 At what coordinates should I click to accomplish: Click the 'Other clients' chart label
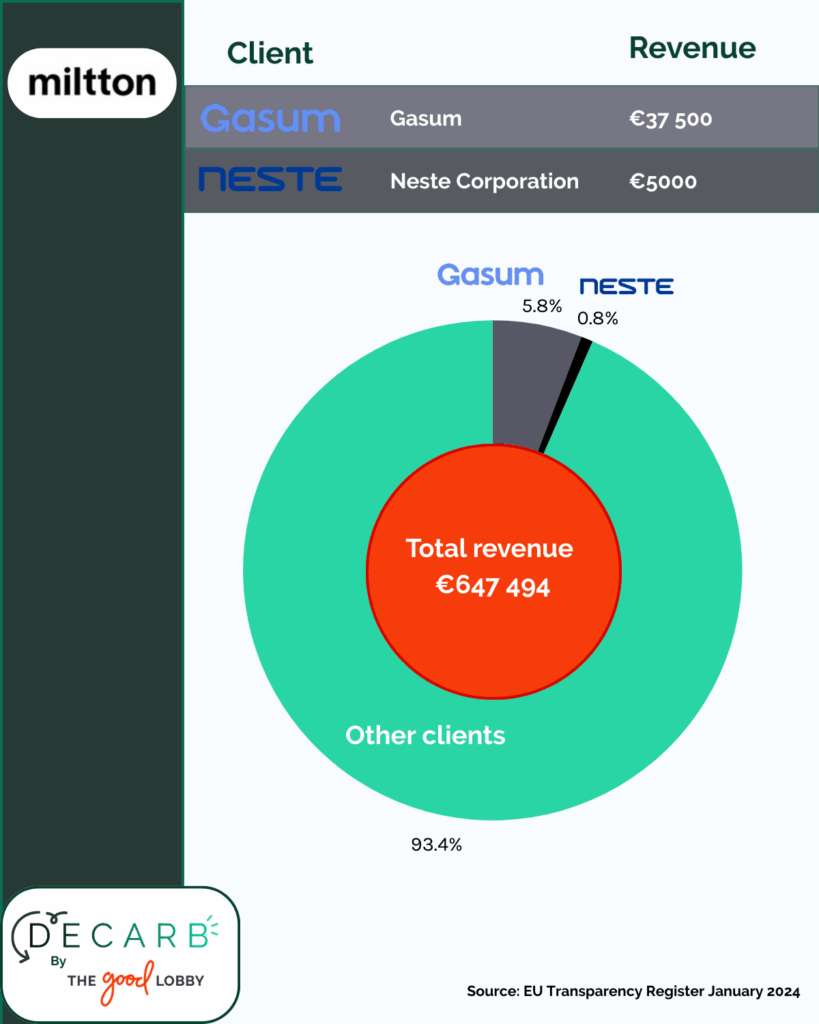pyautogui.click(x=425, y=735)
